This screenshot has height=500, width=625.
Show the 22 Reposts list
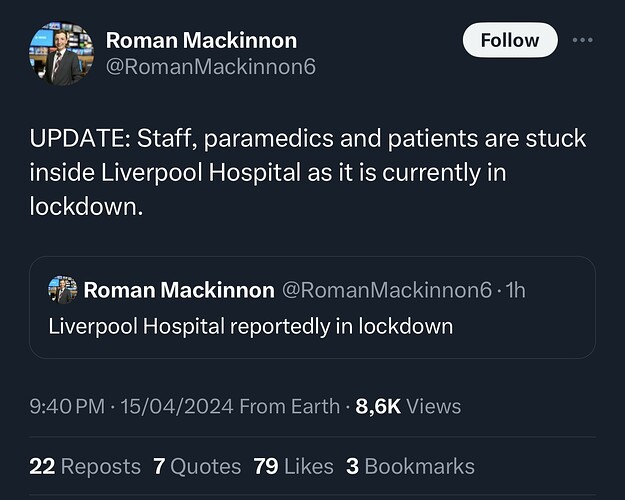pos(85,466)
